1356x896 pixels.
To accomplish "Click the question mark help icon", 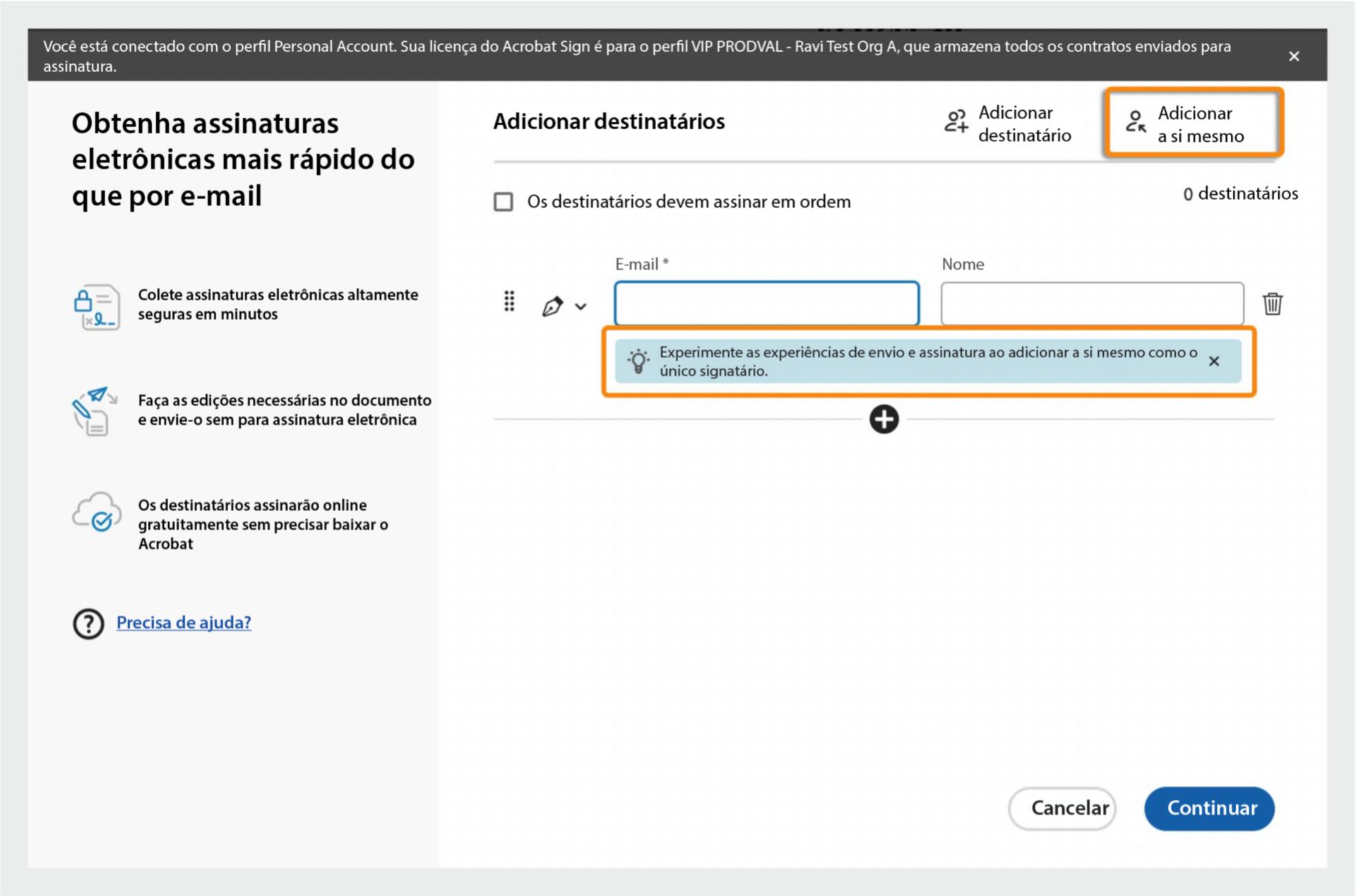I will click(x=88, y=623).
